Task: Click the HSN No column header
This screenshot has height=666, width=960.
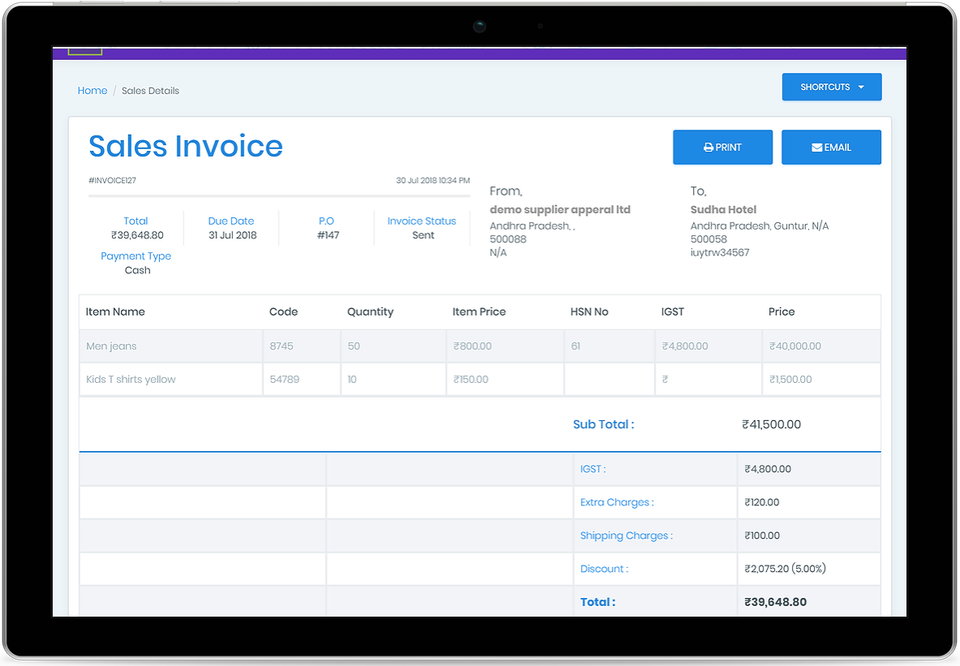Action: click(x=589, y=312)
